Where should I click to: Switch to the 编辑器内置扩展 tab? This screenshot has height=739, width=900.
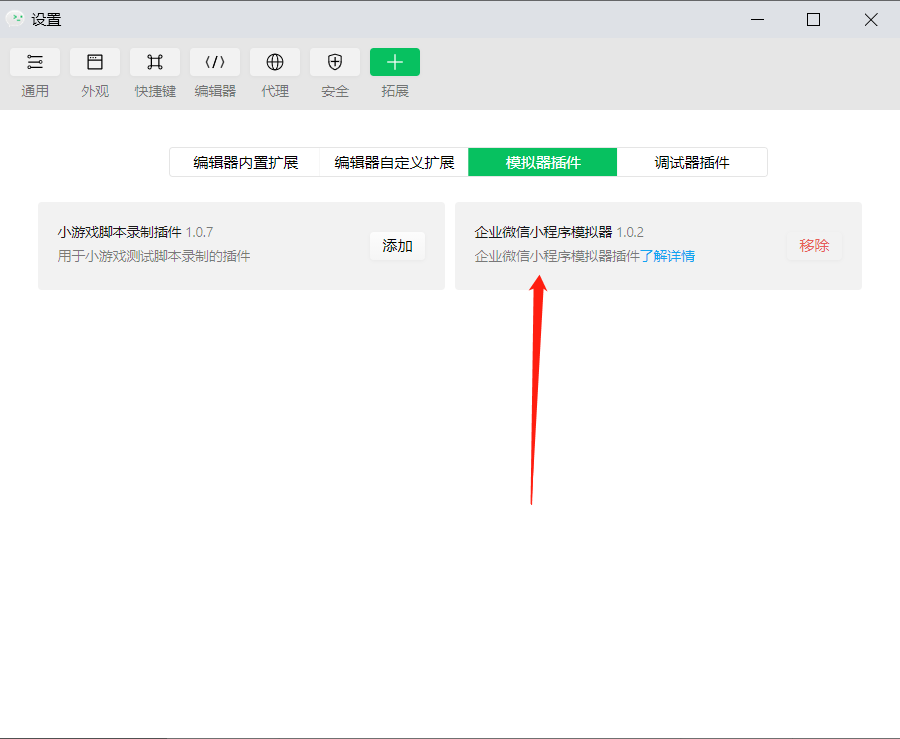pos(245,162)
